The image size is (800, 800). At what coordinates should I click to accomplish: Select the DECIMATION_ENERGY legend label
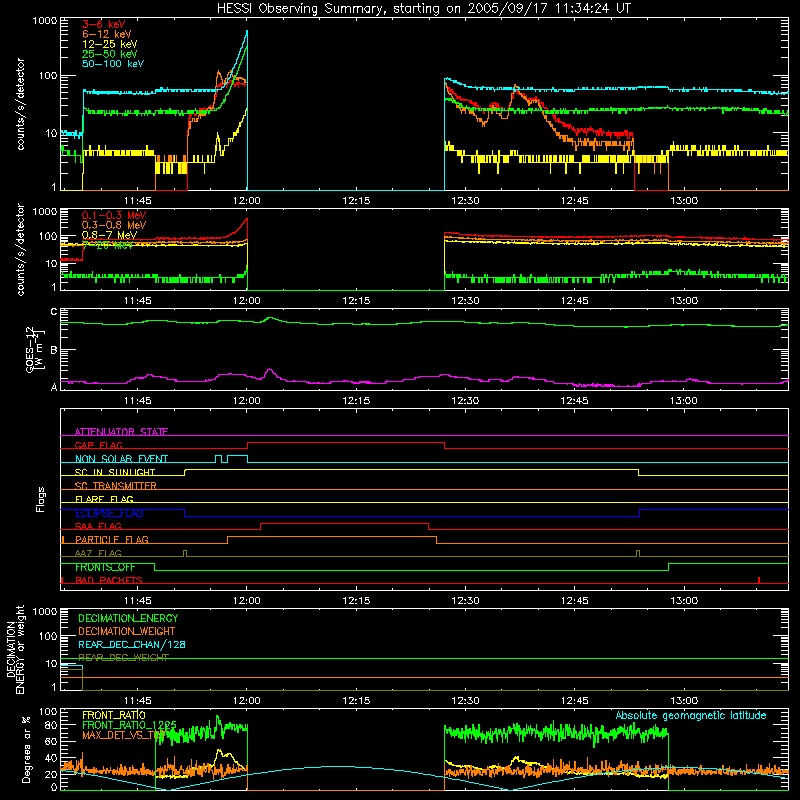pos(128,618)
